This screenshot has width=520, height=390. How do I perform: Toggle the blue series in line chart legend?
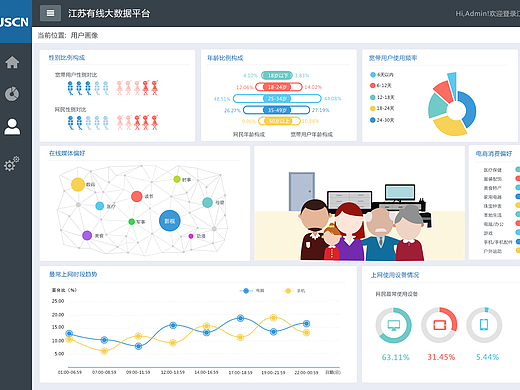[x=252, y=291]
